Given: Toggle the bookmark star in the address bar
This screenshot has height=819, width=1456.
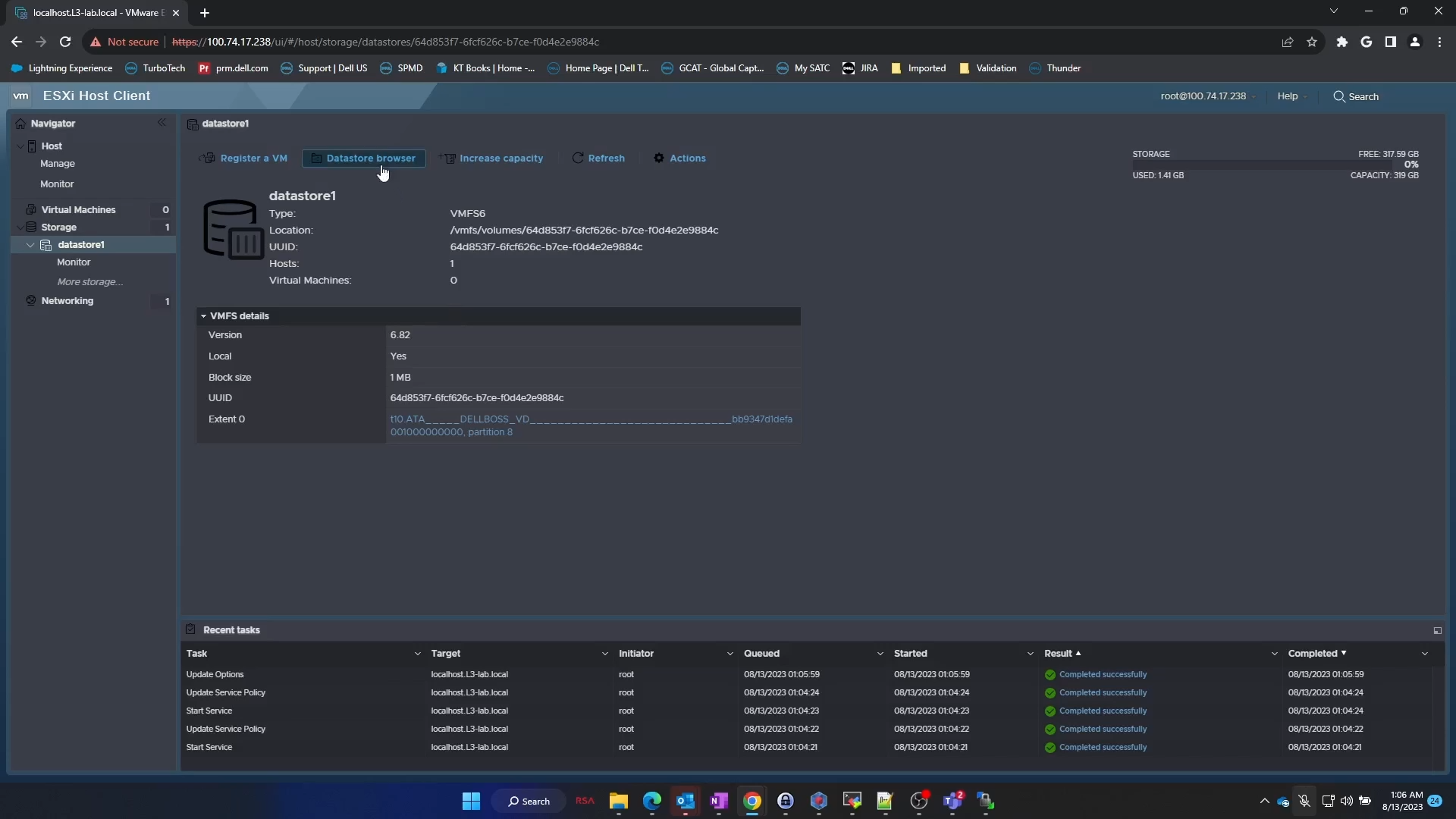Looking at the screenshot, I should click(x=1312, y=42).
